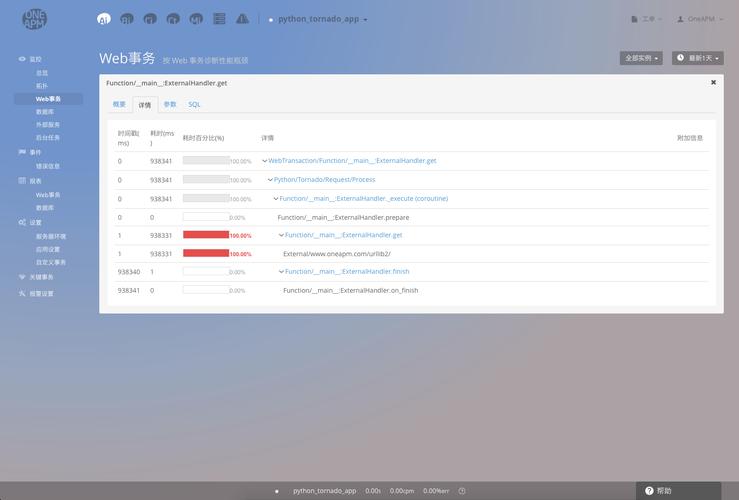Open 数据库 under monitoring in sidebar
Screen dimensions: 739x500
[x=45, y=112]
